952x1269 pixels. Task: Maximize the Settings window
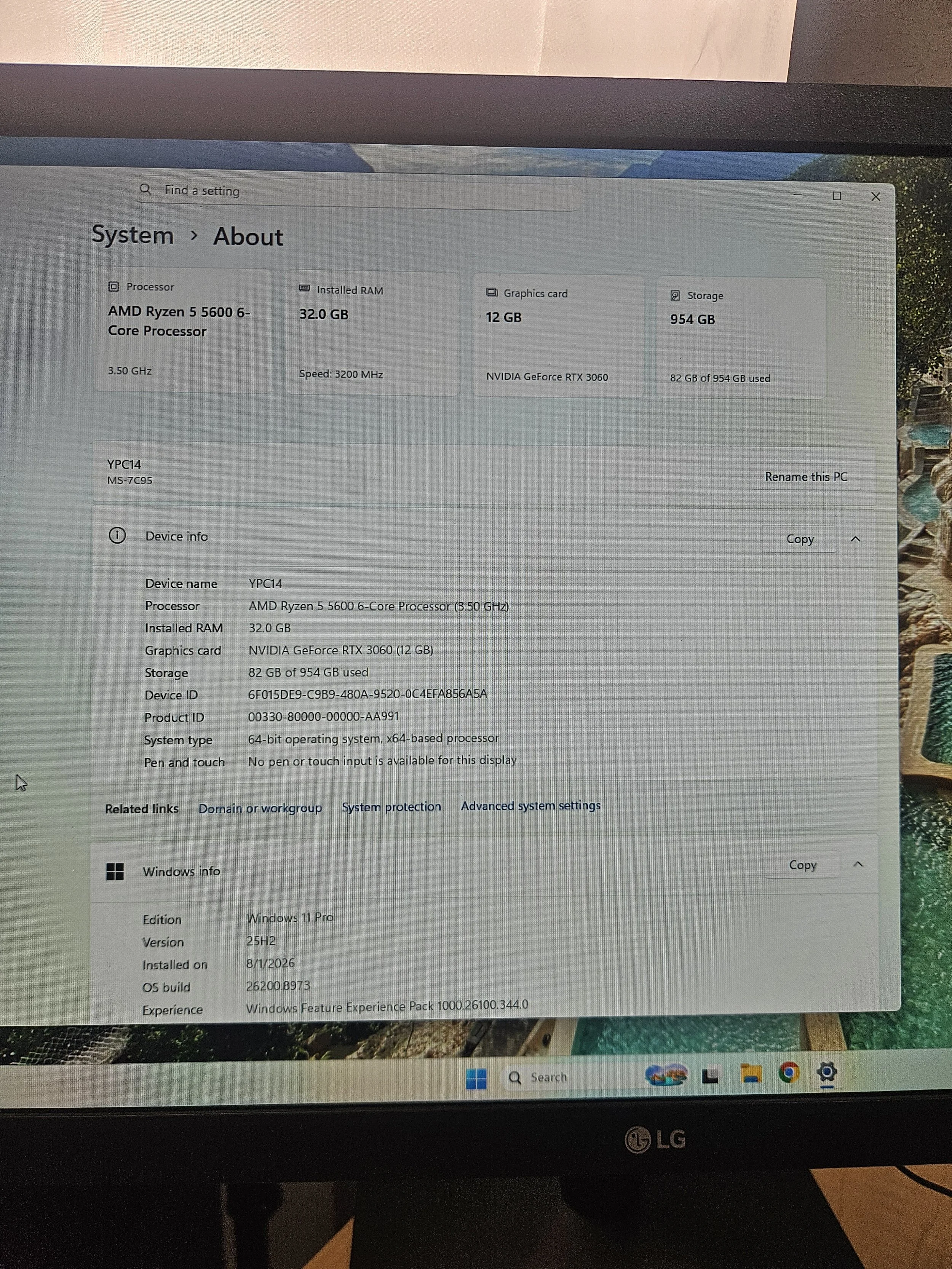pyautogui.click(x=837, y=196)
